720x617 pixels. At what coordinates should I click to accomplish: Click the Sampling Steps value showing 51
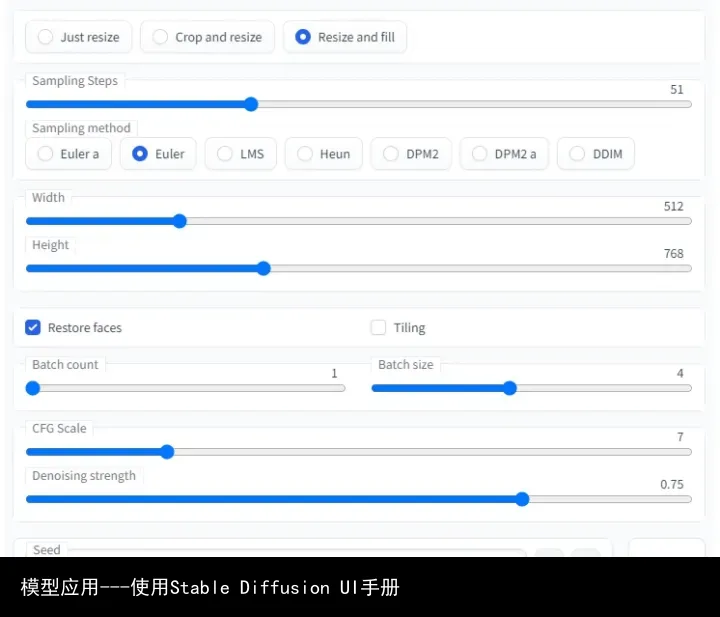click(x=677, y=89)
